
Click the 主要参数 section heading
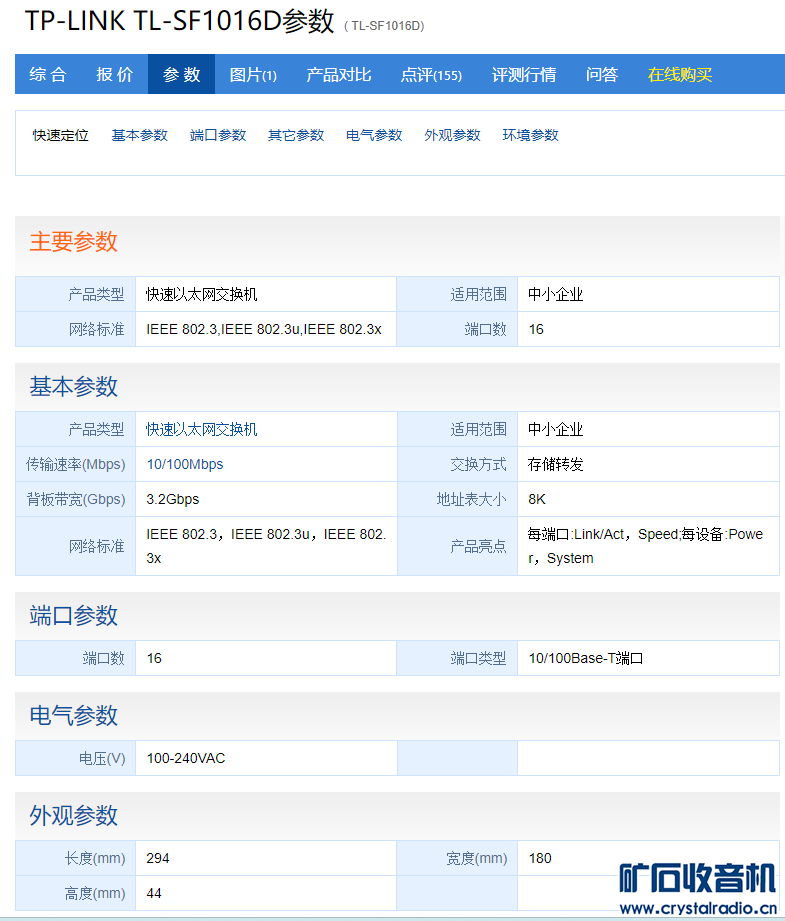73,242
